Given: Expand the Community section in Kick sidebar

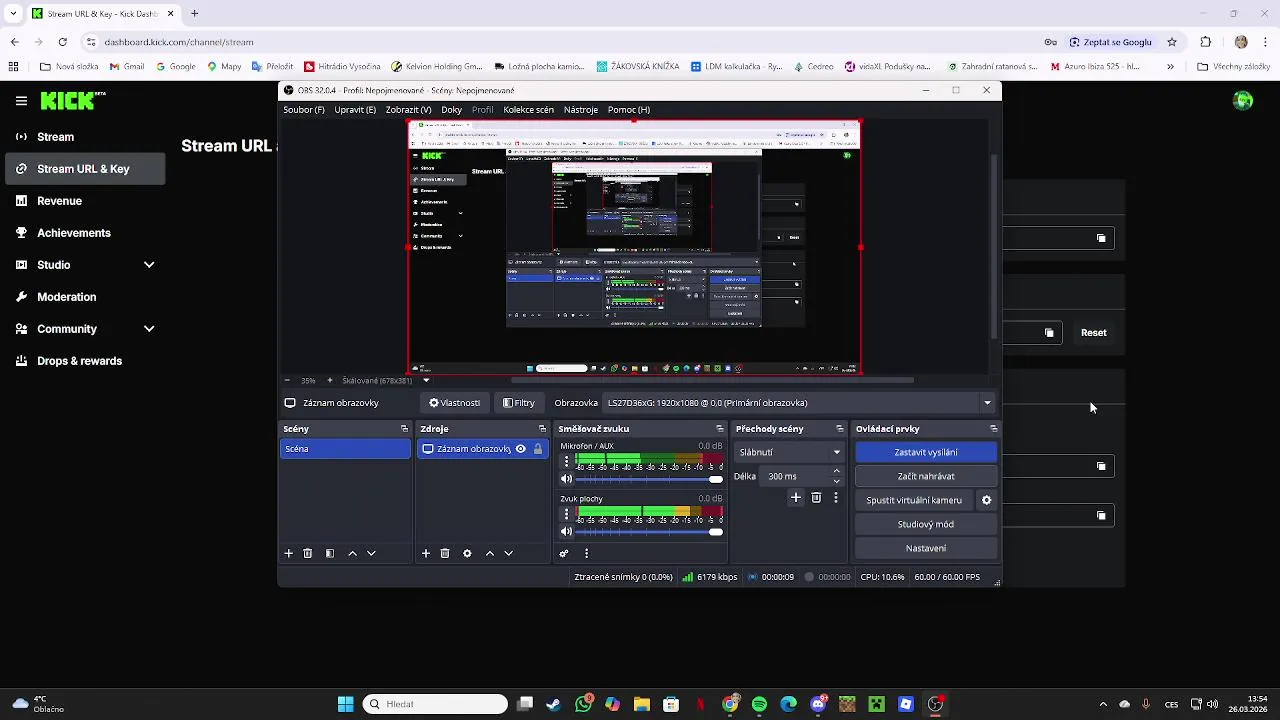Looking at the screenshot, I should 149,329.
